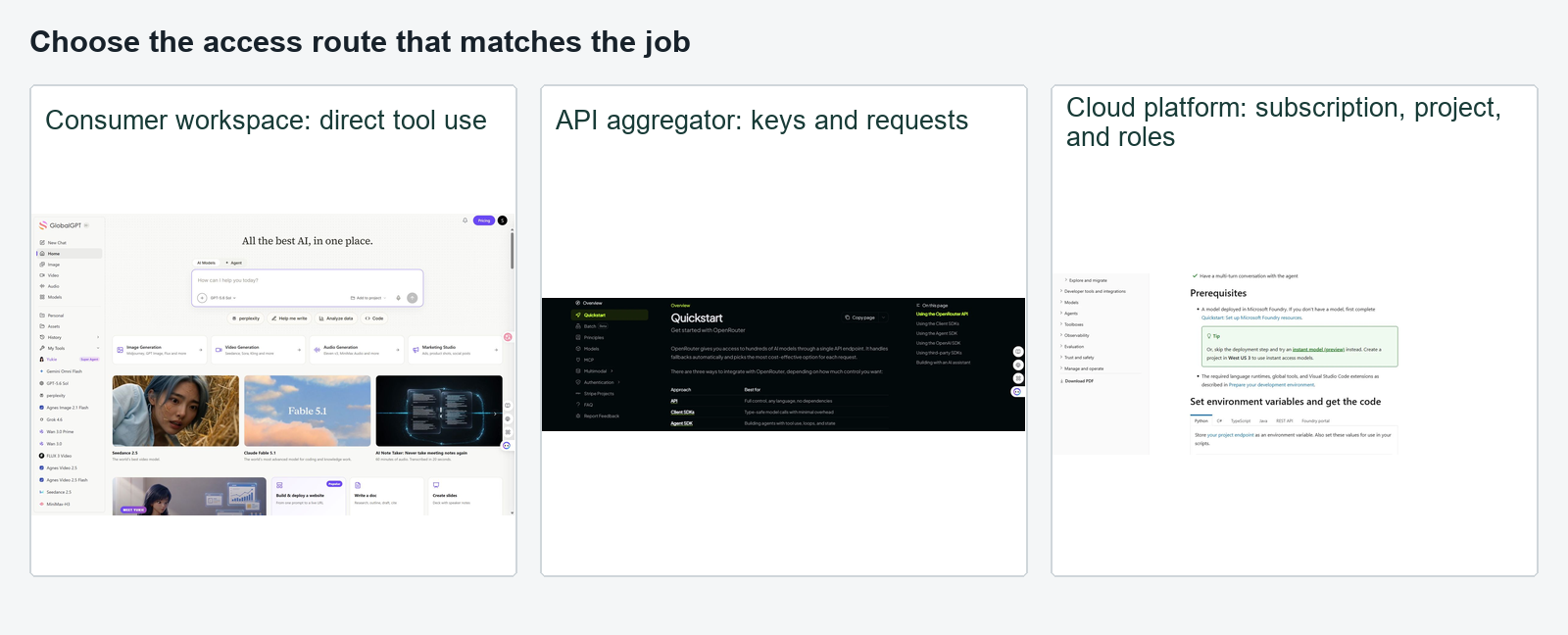Click the plus attach icon in prompt box
Viewport: 1568px width, 635px height.
pyautogui.click(x=202, y=298)
